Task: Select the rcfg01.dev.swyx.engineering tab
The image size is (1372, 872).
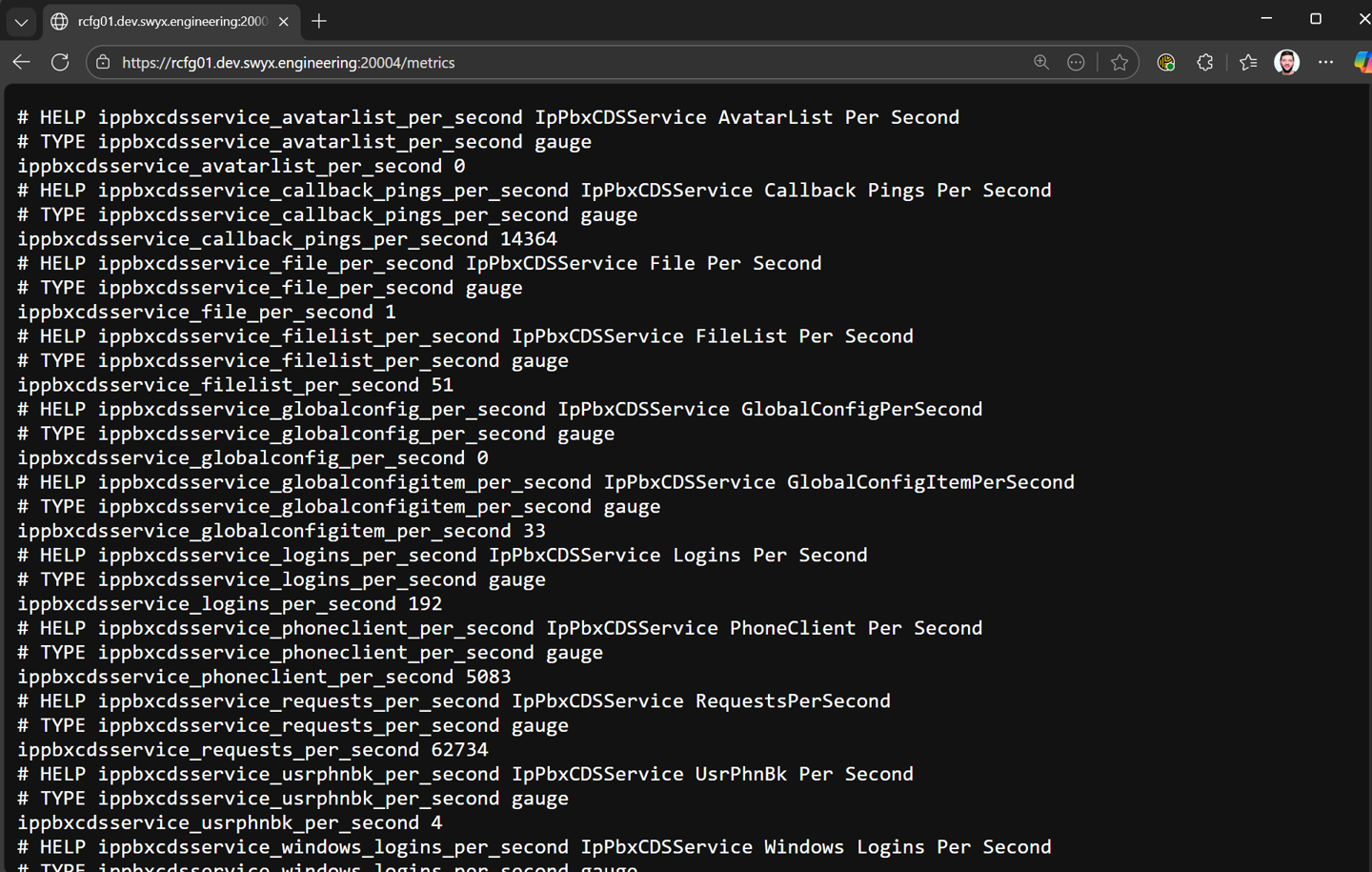Action: [x=171, y=21]
